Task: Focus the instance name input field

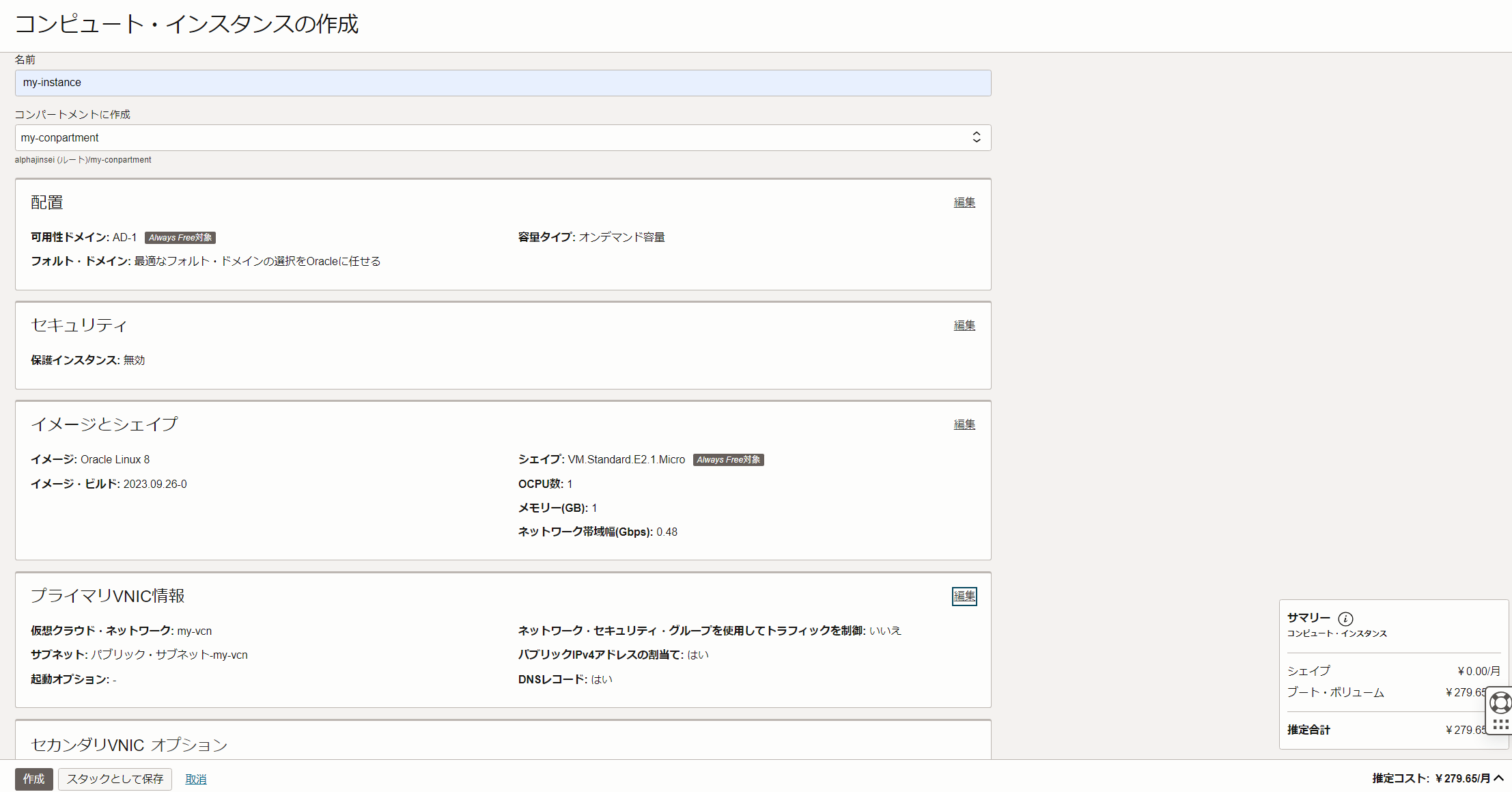Action: point(503,83)
